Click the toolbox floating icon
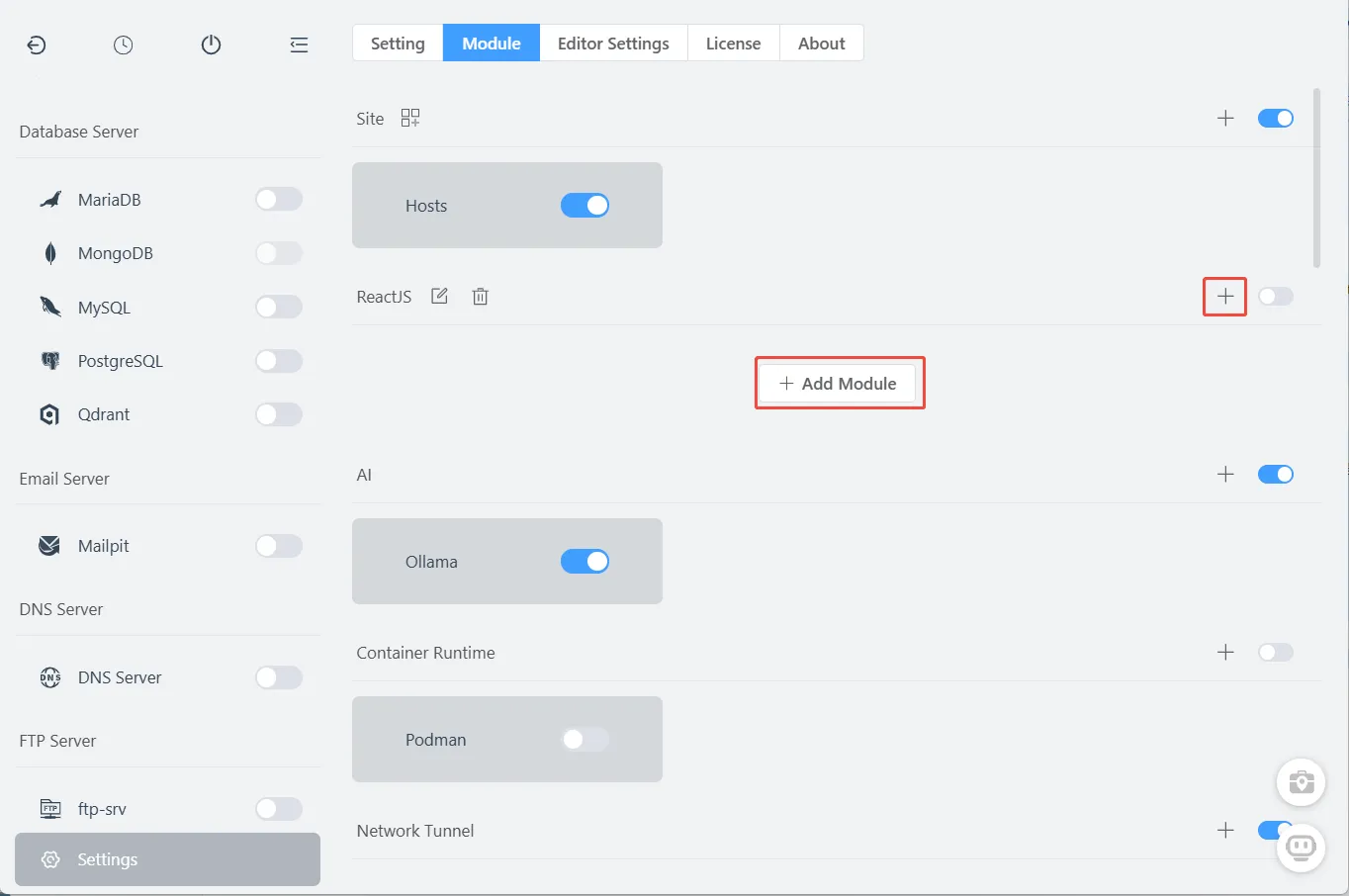 [x=1301, y=782]
